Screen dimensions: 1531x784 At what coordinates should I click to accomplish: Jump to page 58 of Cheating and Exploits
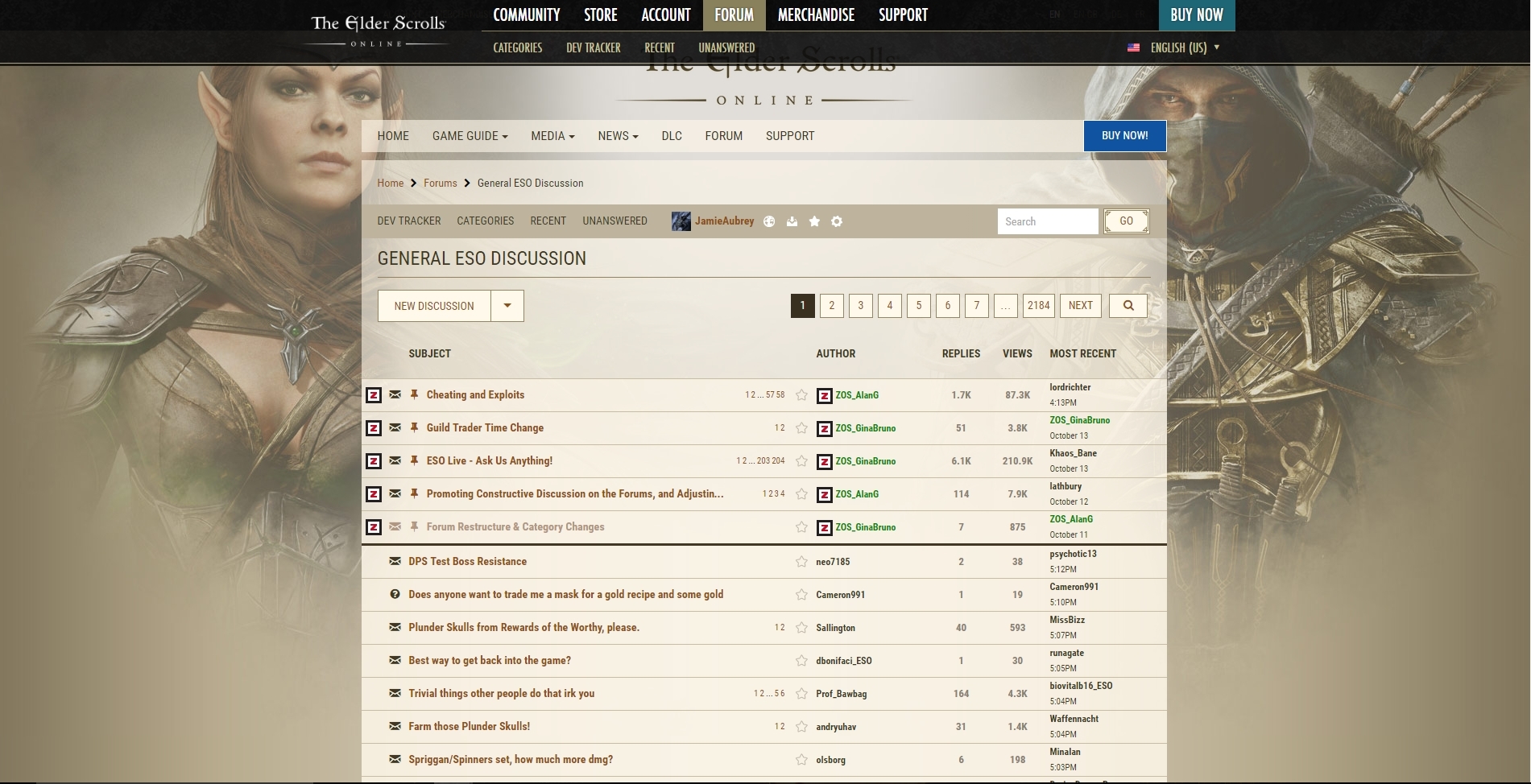[780, 395]
